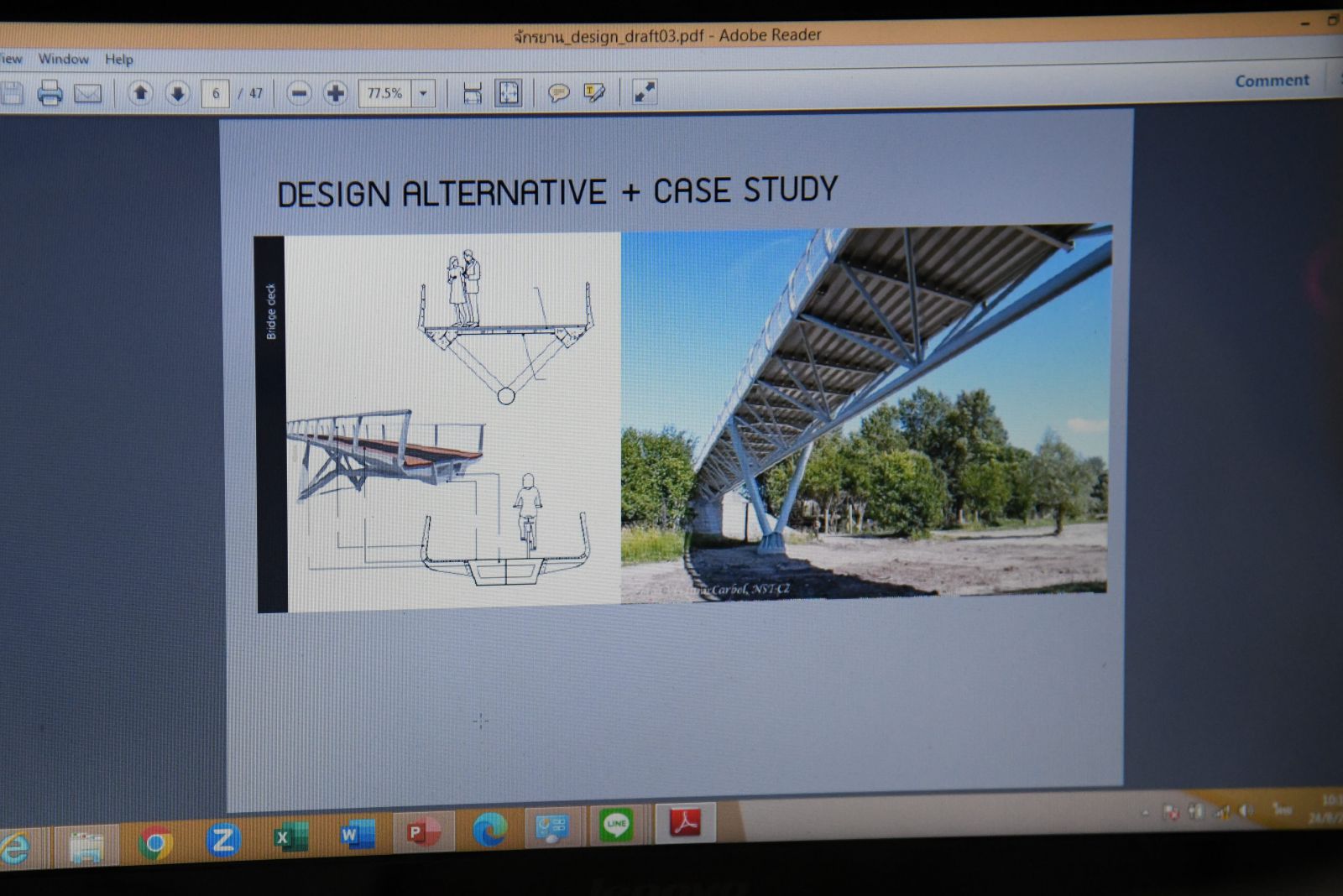Image resolution: width=1343 pixels, height=896 pixels.
Task: Go to previous page with up arrow
Action: [x=140, y=93]
